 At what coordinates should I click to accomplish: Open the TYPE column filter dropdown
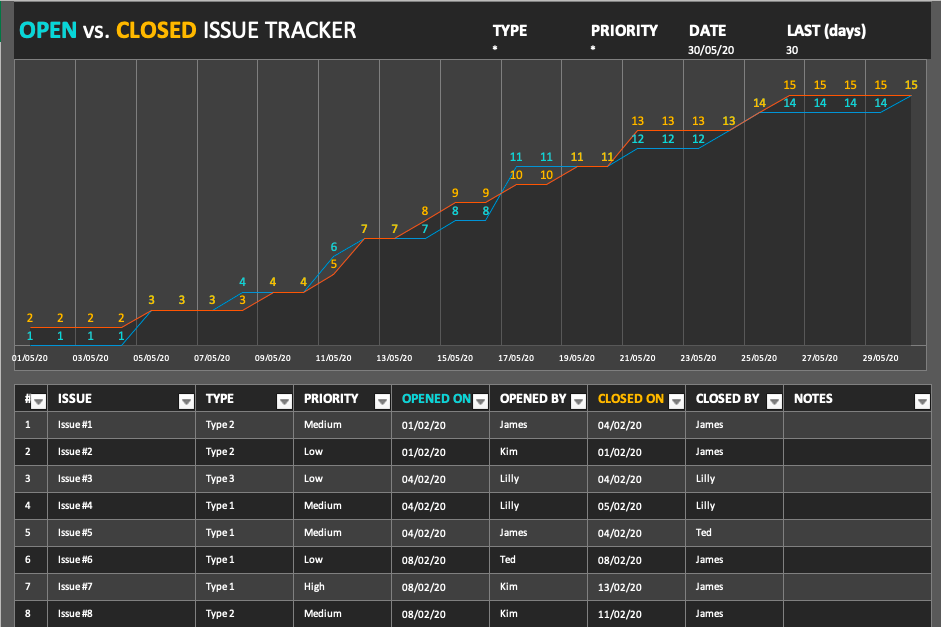click(x=284, y=401)
